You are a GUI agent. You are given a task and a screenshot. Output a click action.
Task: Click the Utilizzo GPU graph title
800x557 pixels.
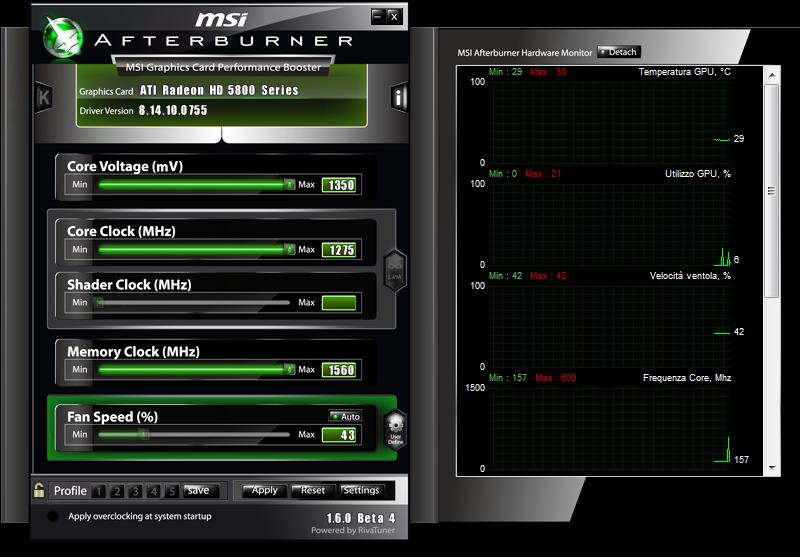point(697,174)
